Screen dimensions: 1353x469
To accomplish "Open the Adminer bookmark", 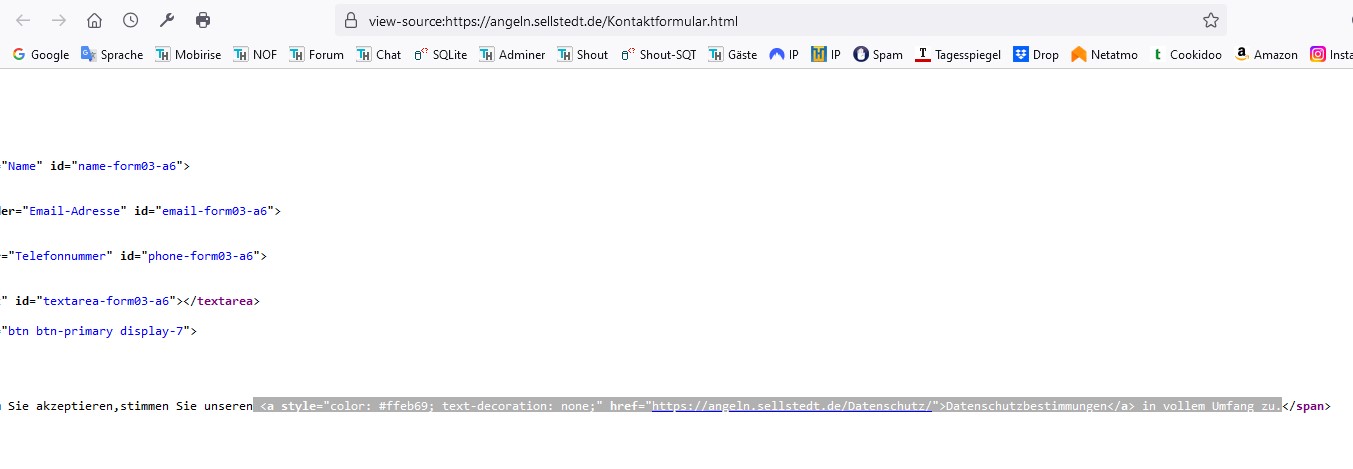I will click(x=512, y=55).
